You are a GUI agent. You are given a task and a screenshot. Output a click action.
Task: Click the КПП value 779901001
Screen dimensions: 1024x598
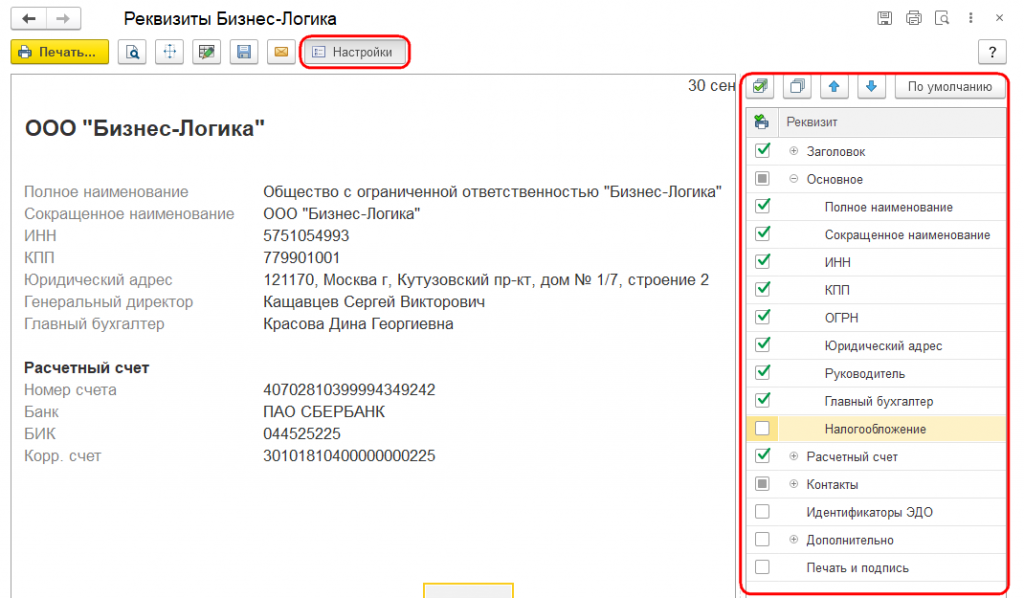[302, 258]
